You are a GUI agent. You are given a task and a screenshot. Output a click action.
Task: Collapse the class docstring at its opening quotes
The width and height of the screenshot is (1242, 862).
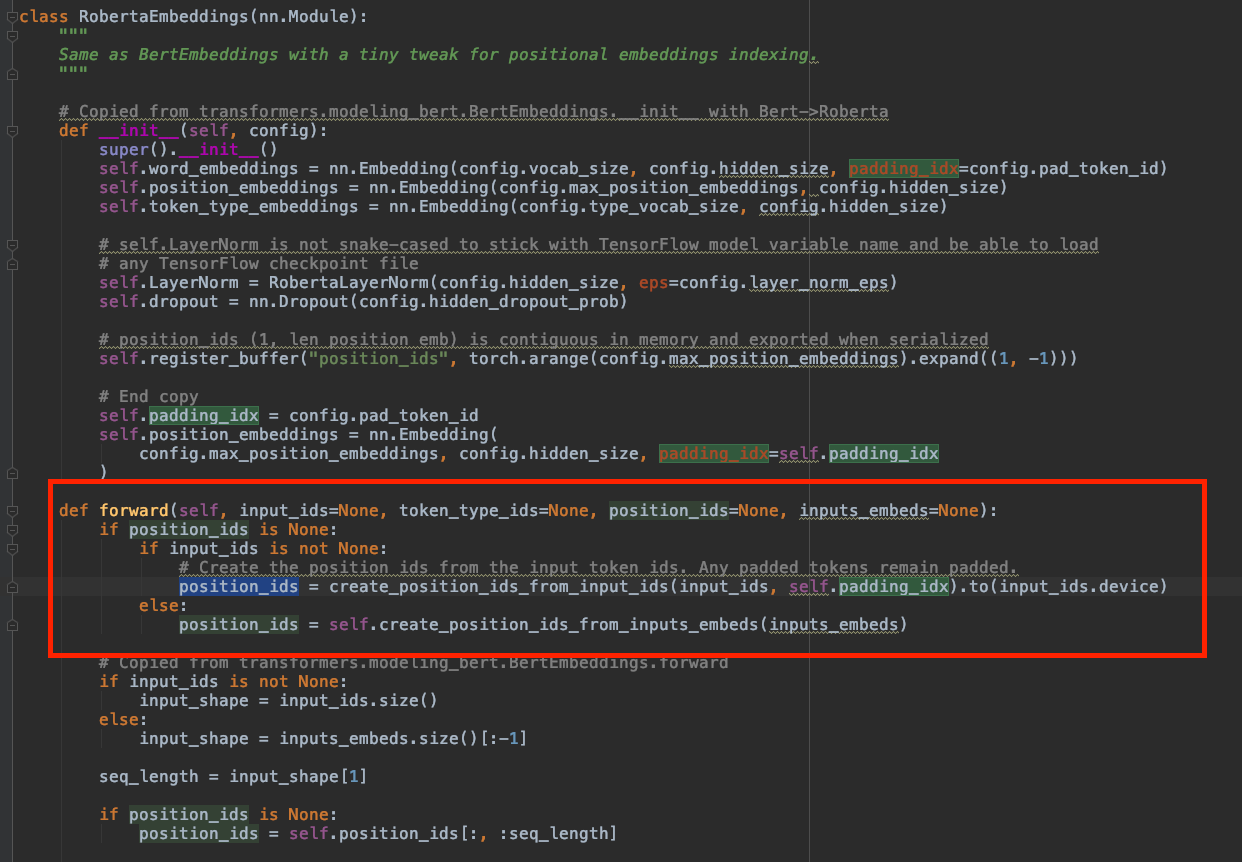[12, 36]
